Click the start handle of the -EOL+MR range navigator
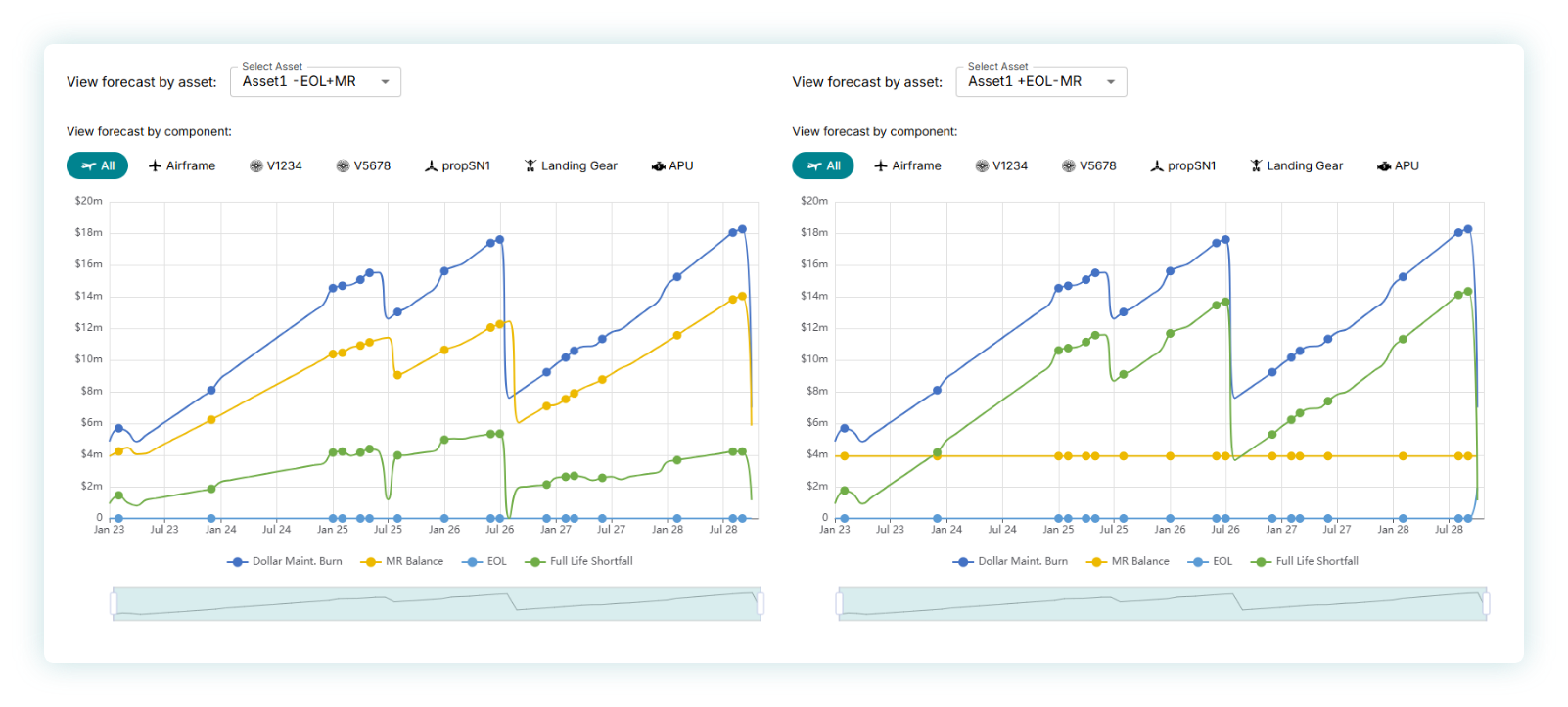 click(x=114, y=603)
